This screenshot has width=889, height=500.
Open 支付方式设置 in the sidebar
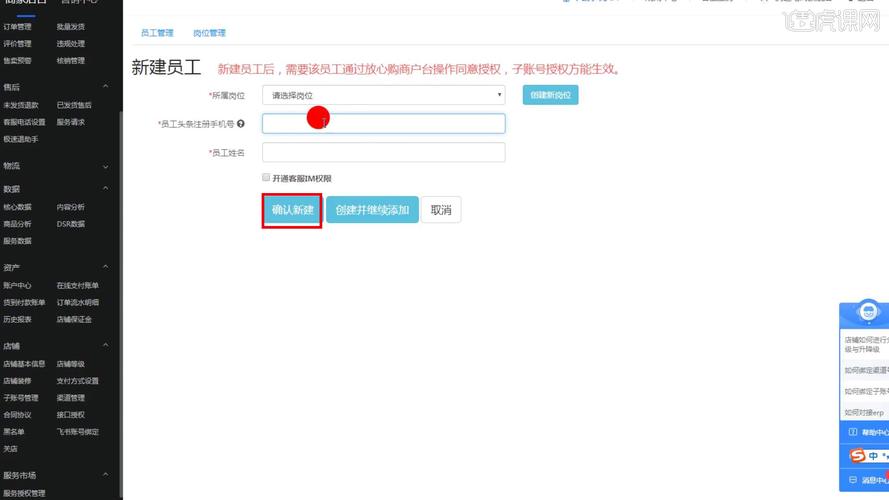[x=78, y=381]
